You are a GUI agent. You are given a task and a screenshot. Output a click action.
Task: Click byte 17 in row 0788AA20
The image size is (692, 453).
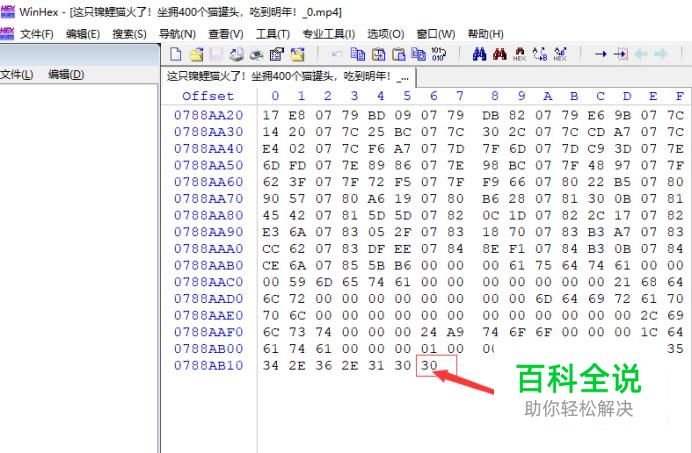(x=271, y=115)
